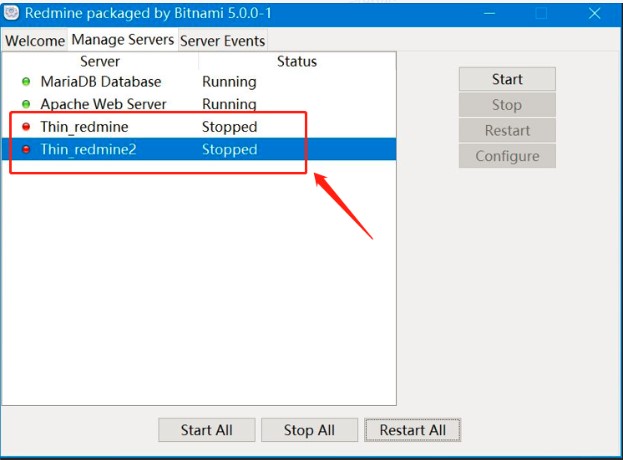Open the Server Events tab
This screenshot has width=623, height=460.
[x=222, y=41]
